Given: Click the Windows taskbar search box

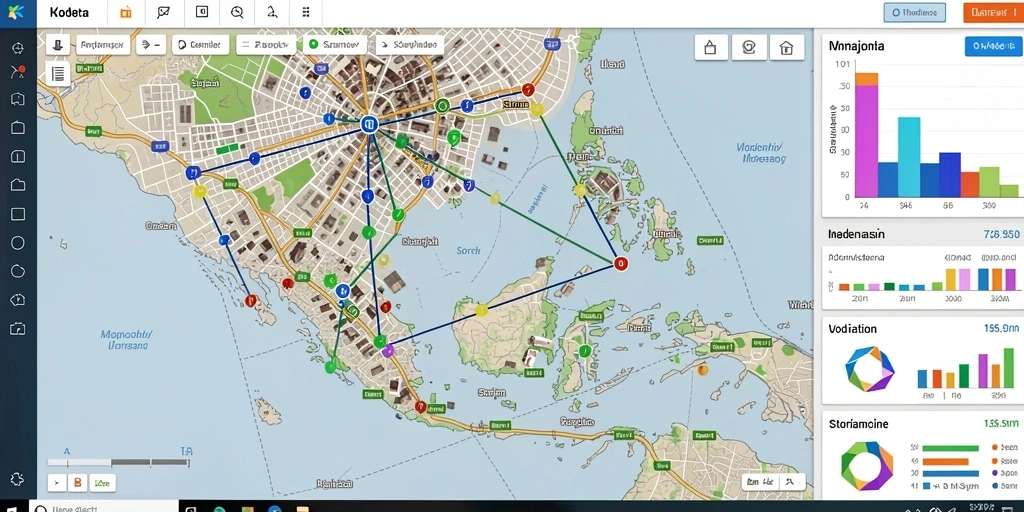Looking at the screenshot, I should [x=104, y=506].
